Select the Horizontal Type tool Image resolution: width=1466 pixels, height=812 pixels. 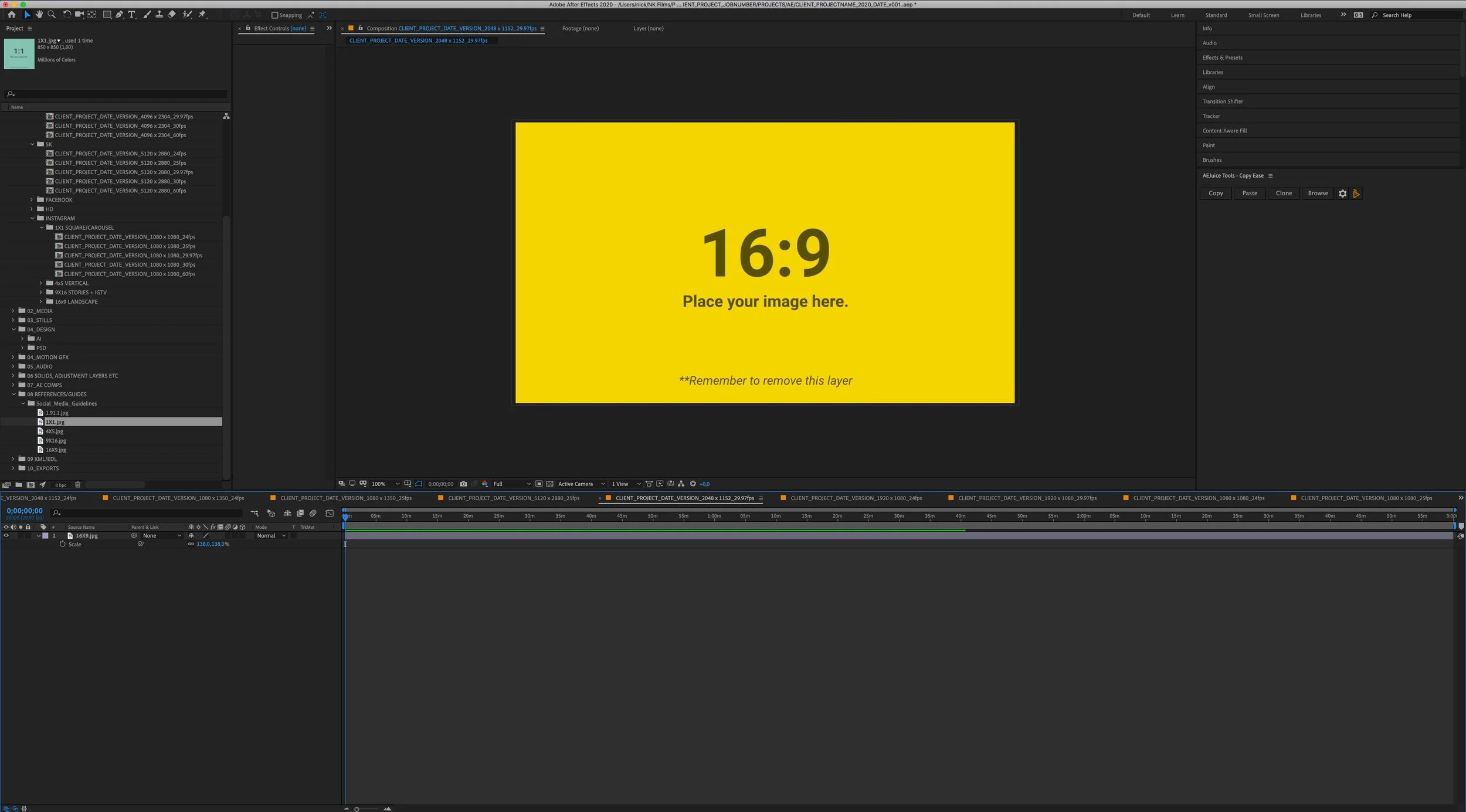click(131, 15)
